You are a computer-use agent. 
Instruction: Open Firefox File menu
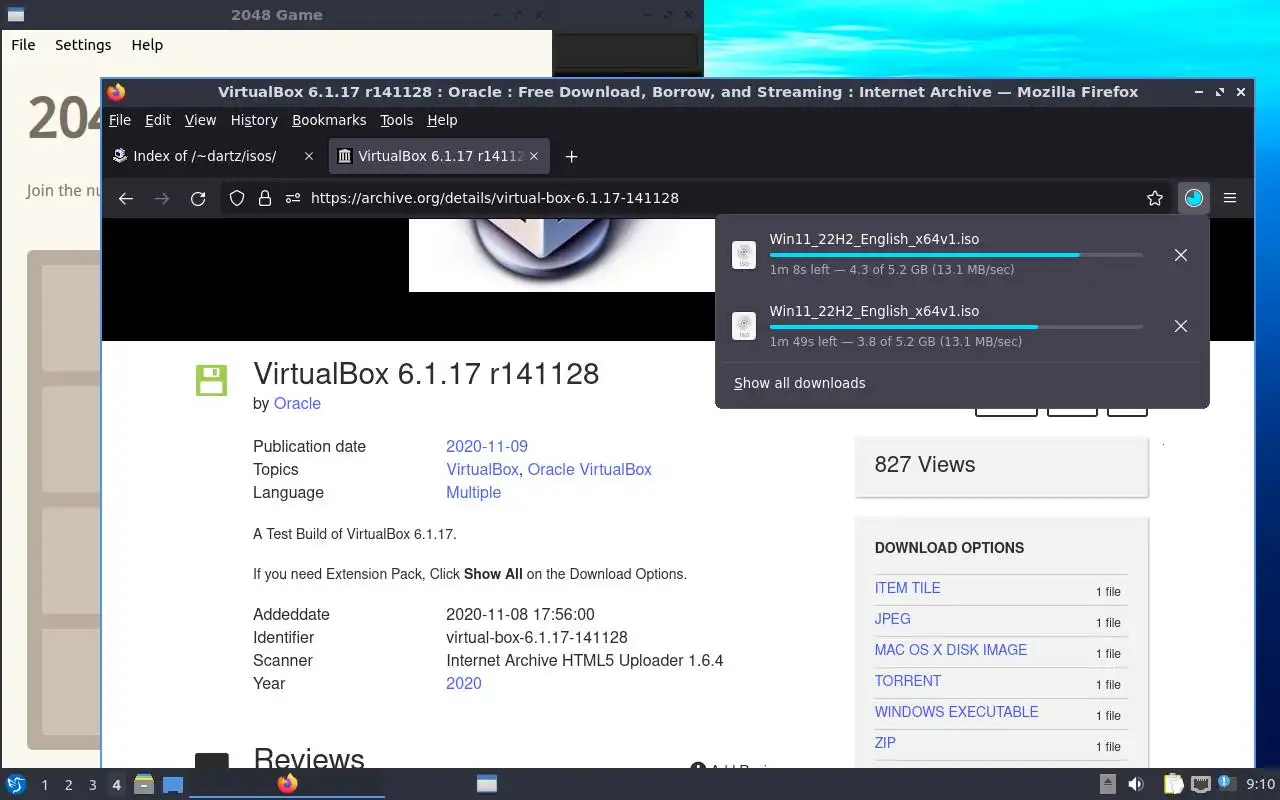click(x=120, y=120)
